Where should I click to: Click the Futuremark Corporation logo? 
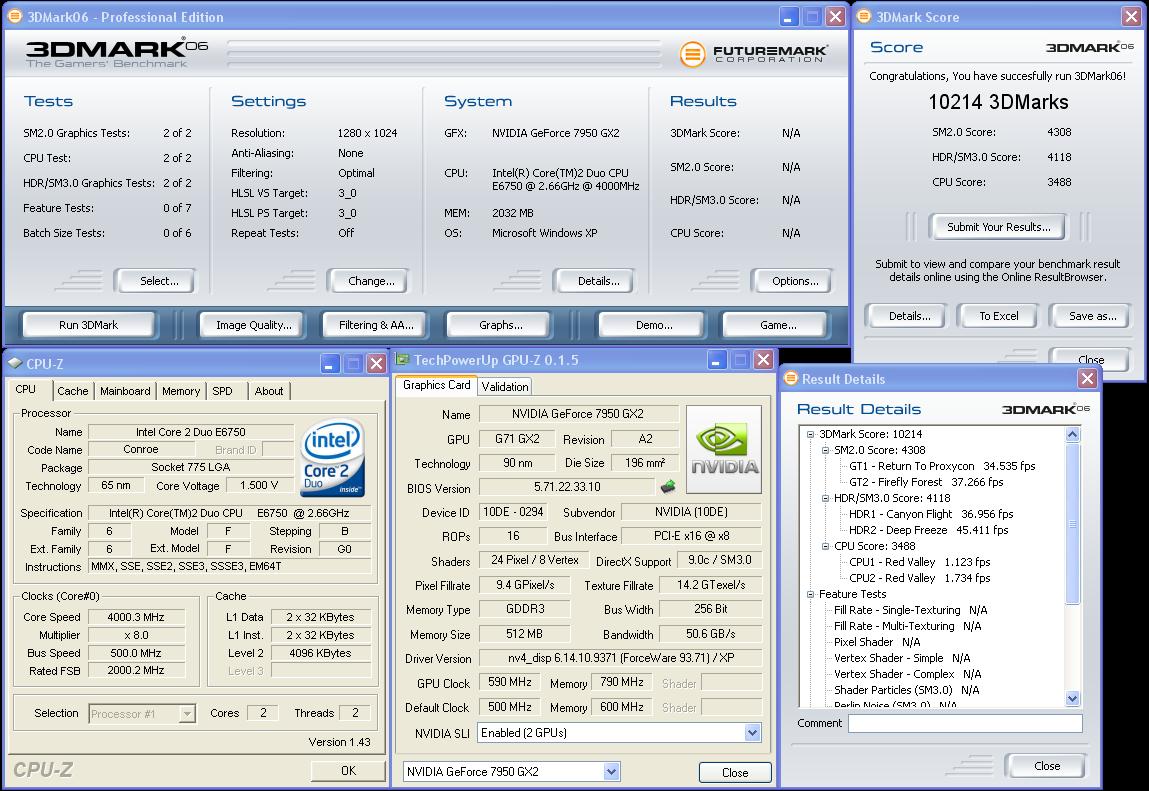[753, 53]
